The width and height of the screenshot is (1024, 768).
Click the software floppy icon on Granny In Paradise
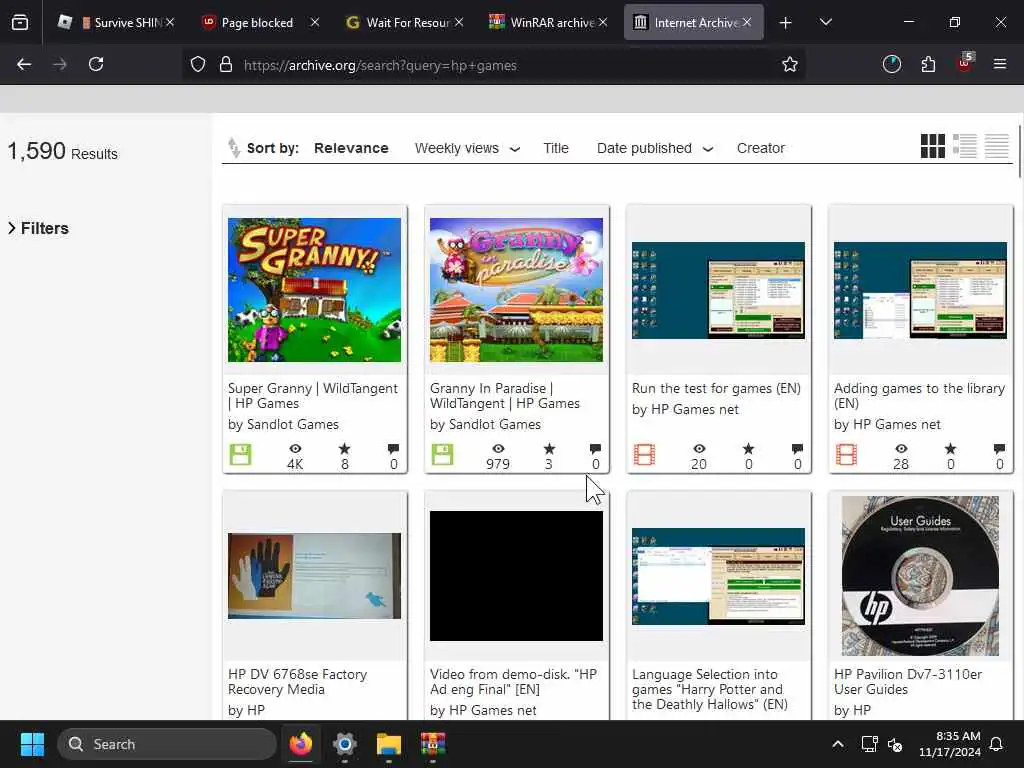point(442,455)
